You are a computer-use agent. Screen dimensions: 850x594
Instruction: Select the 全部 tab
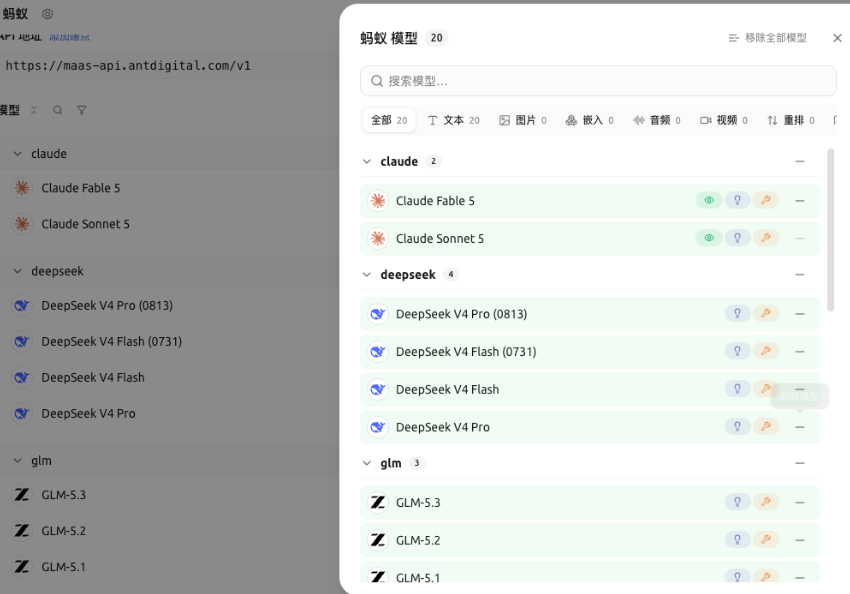pos(389,120)
